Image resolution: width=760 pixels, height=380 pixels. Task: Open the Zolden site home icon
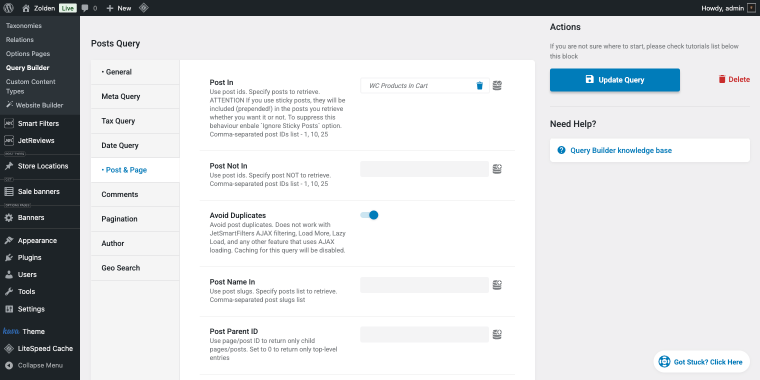pyautogui.click(x=26, y=8)
